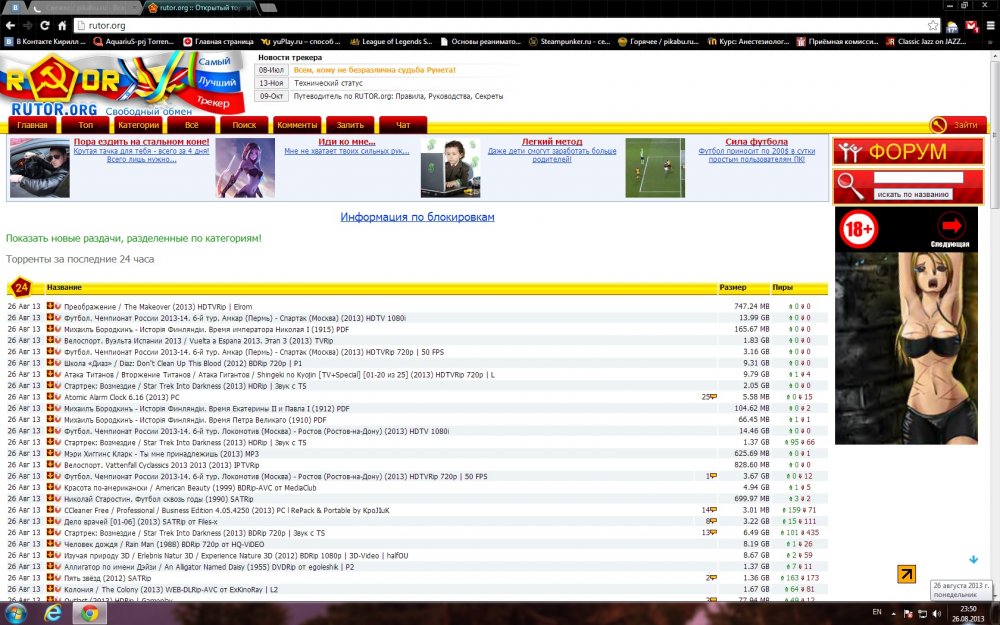The height and width of the screenshot is (625, 1000).
Task: Download torrent file for CCleaner Free / Professional
Action: tap(50, 510)
